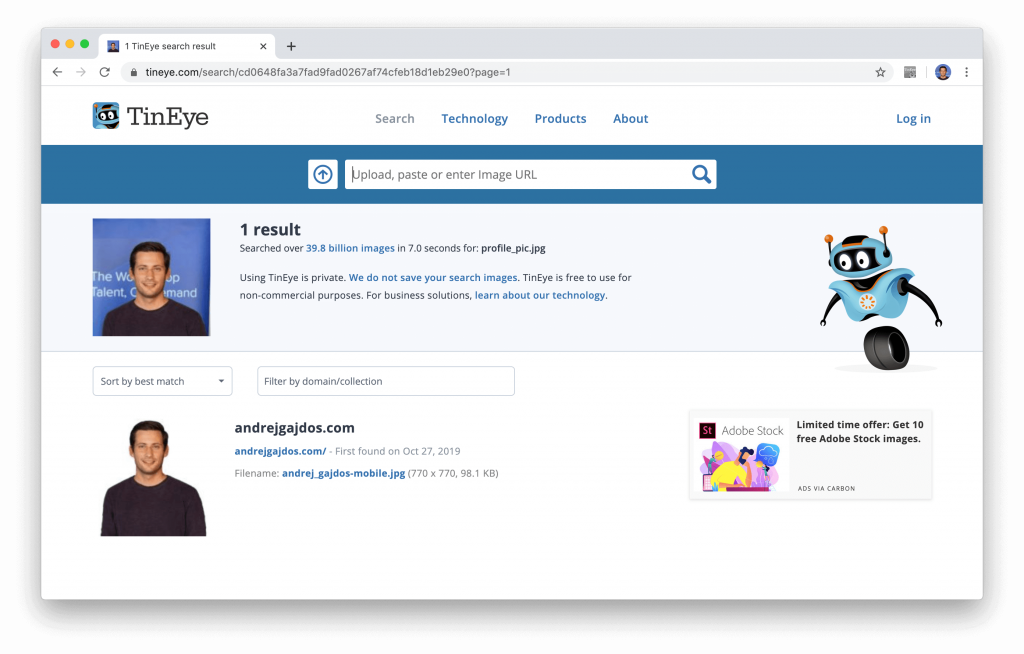Open the Sort by best match dropdown
Viewport: 1024px width, 654px height.
tap(162, 381)
